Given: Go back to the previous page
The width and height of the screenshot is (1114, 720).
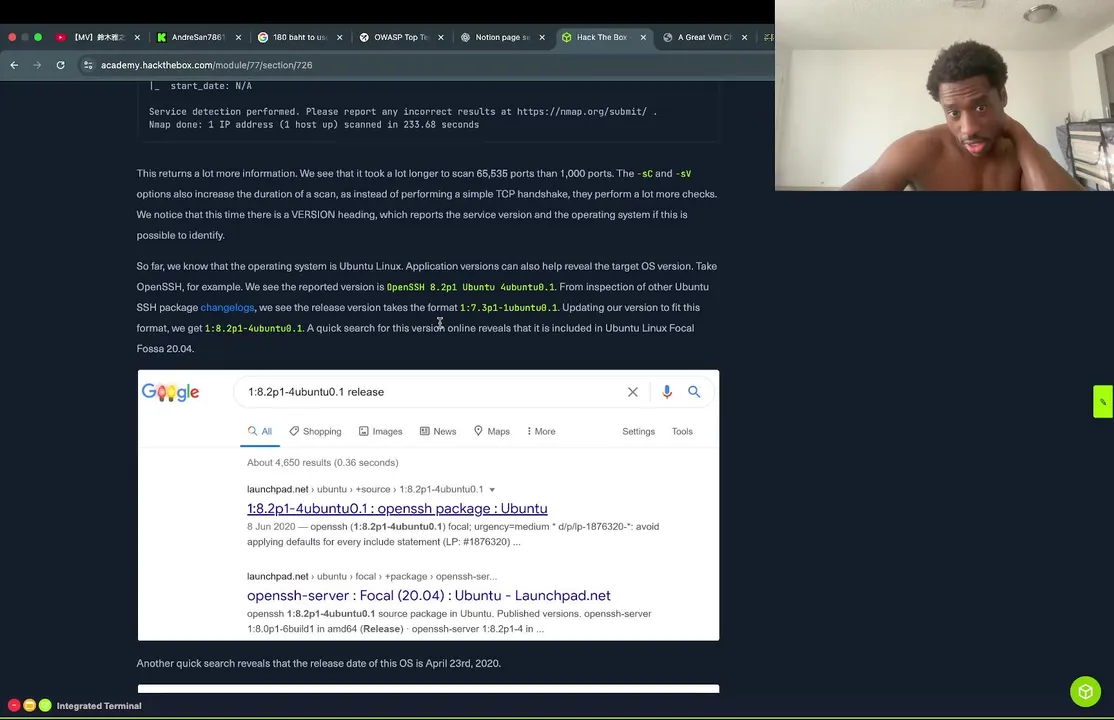Looking at the screenshot, I should [x=14, y=65].
